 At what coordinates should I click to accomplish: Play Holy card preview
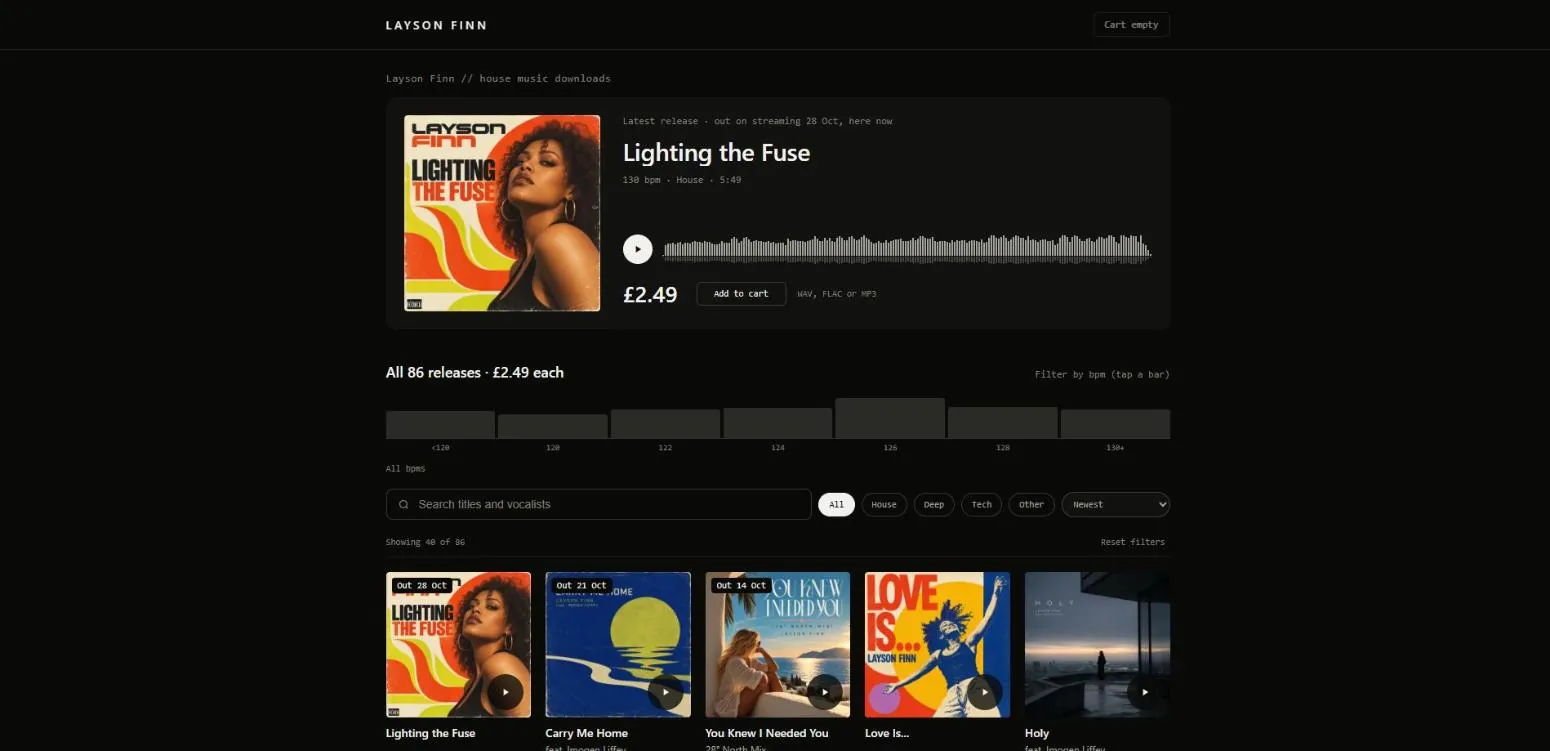click(x=1145, y=692)
